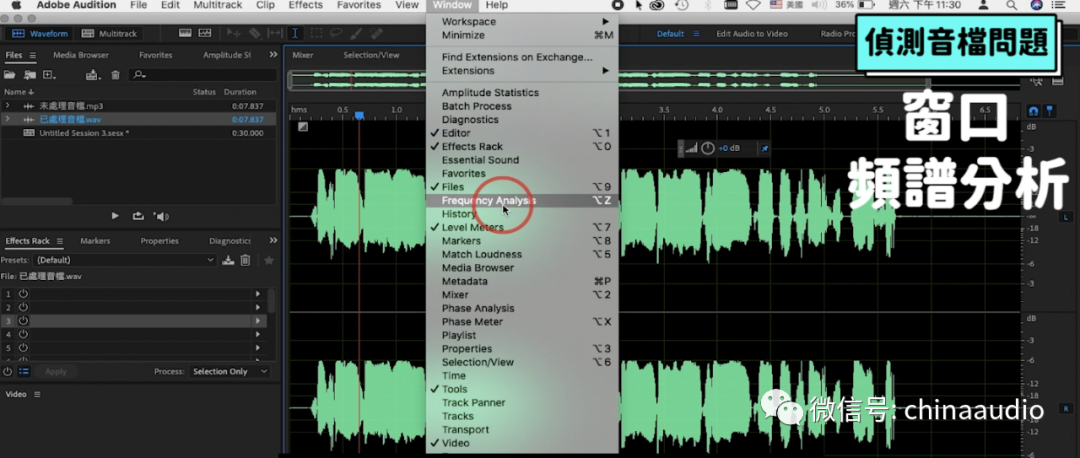
Task: Click Insert into Multitrack icon
Action: pos(92,74)
